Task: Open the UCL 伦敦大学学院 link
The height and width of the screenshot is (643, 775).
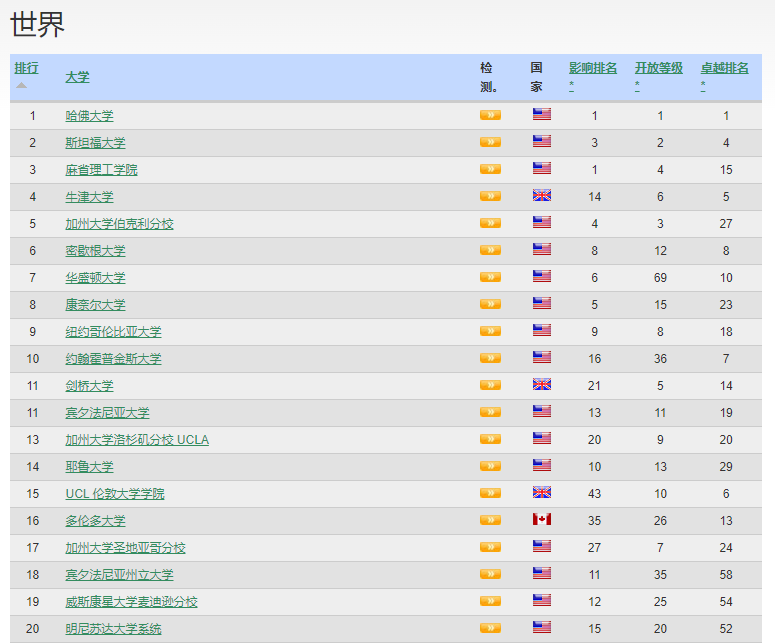Action: (x=115, y=494)
